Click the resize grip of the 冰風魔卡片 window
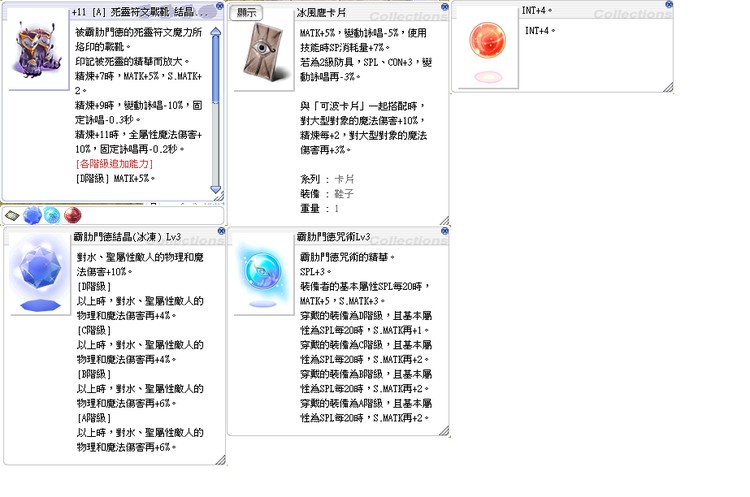The image size is (750, 497). (444, 220)
